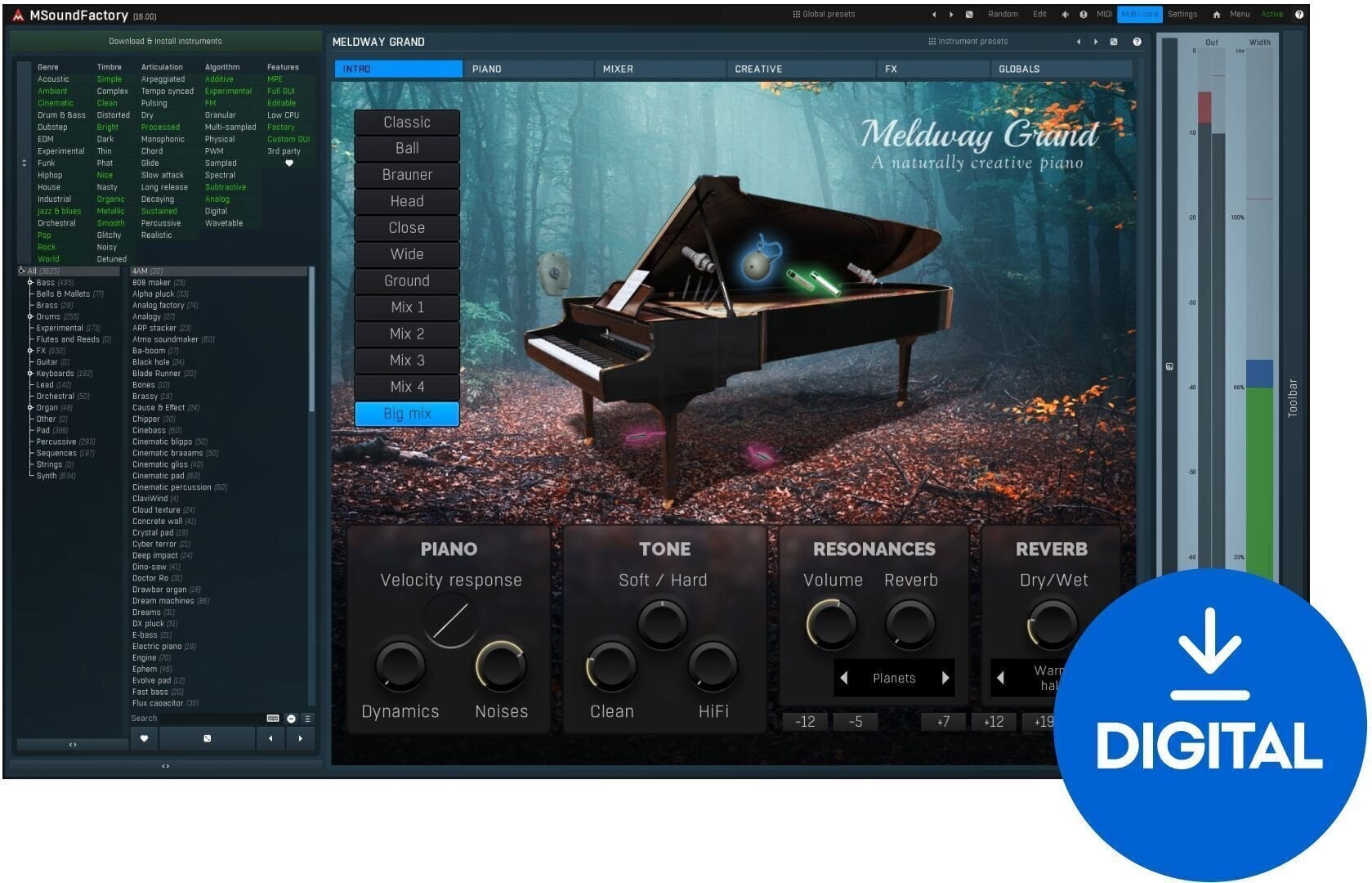Click the next arrow beside Planets resonance preset

(945, 678)
